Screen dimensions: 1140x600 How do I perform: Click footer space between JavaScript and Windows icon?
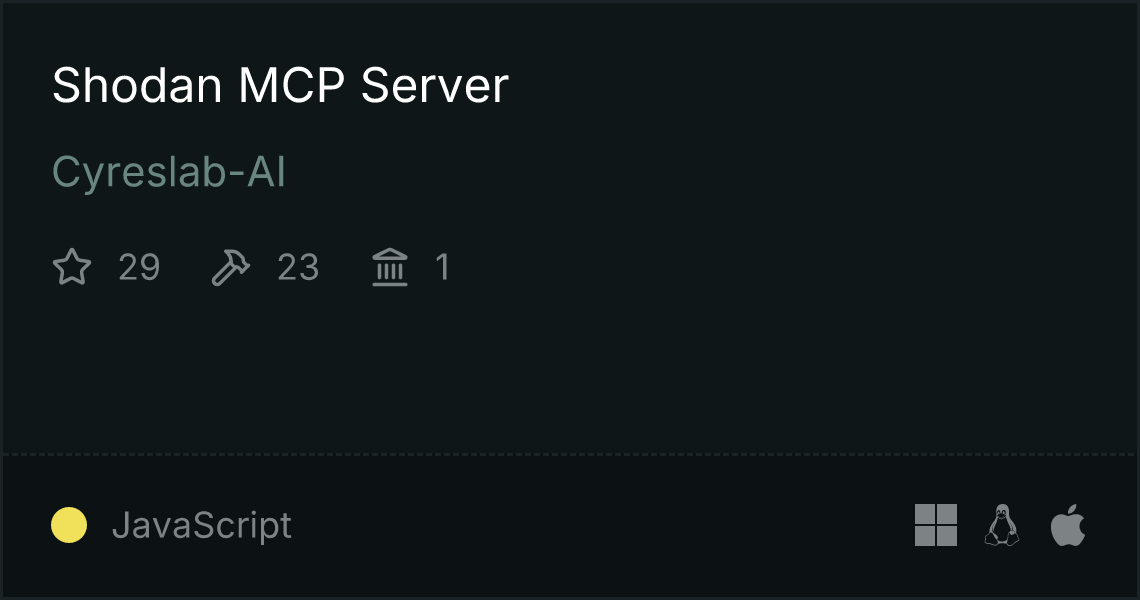tap(603, 525)
